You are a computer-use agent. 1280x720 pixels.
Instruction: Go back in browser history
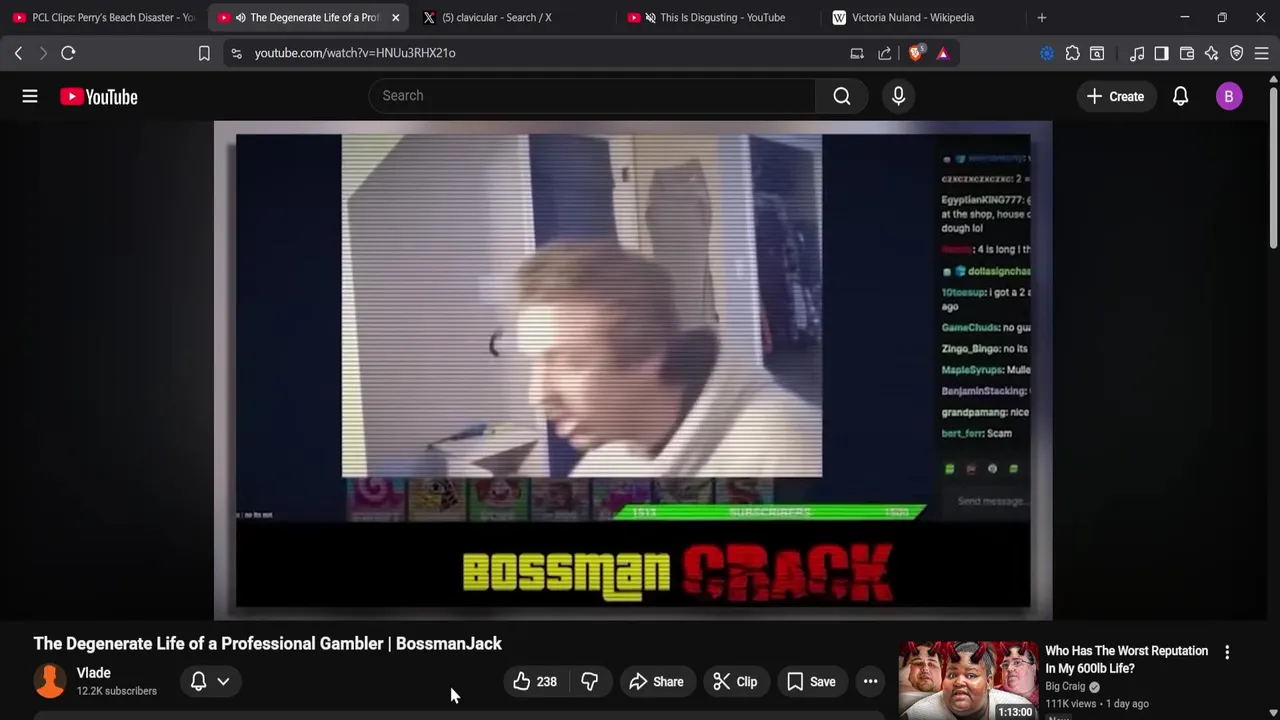tap(18, 53)
